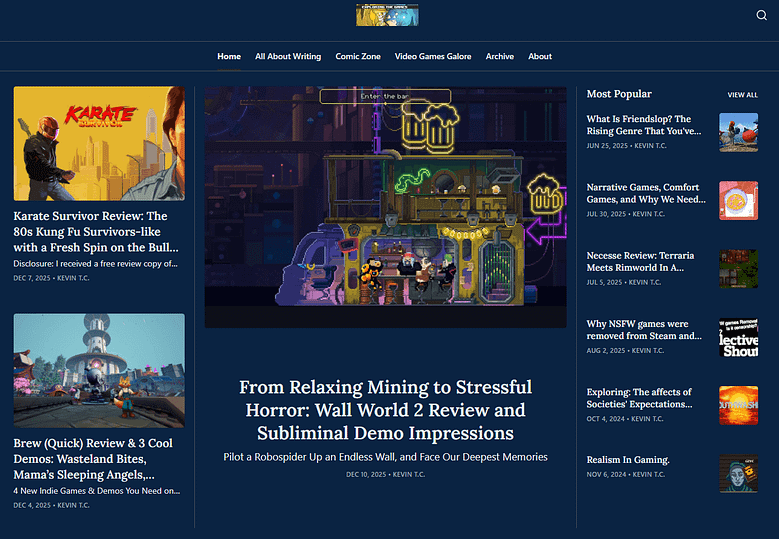779x539 pixels.
Task: Open What Is Friendslop article
Action: [x=644, y=125]
